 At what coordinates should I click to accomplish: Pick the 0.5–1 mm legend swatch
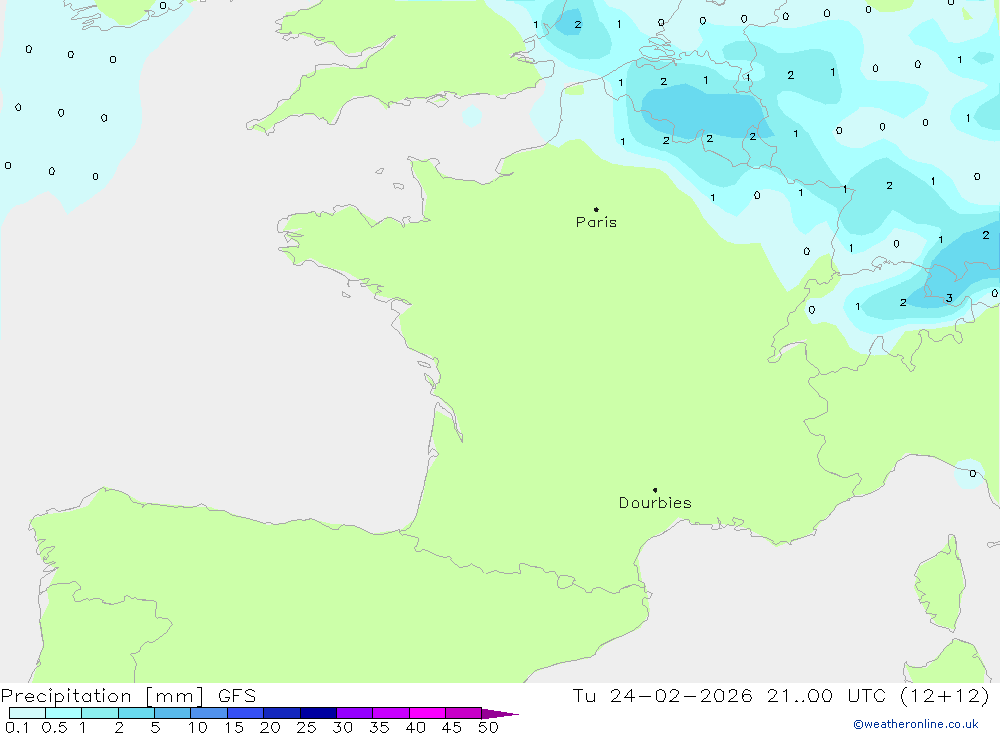coord(64,713)
